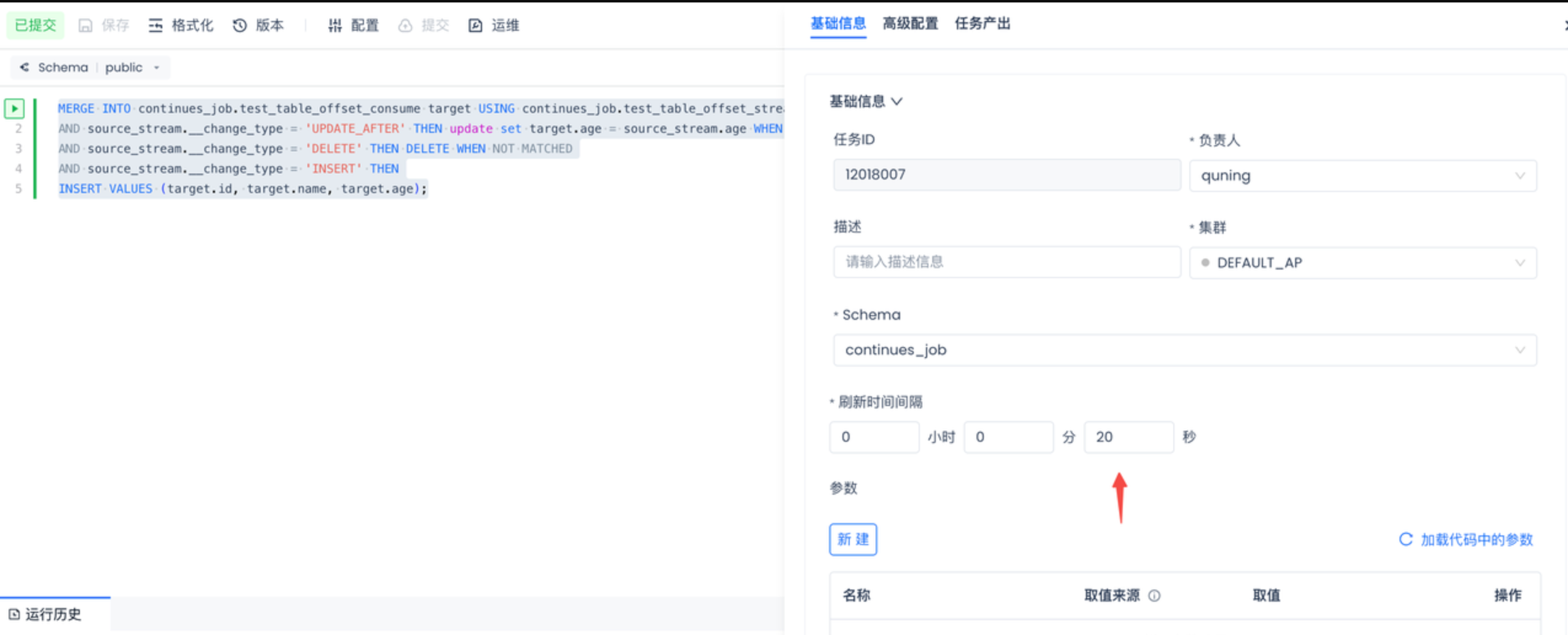Switch to the 高级配置 tab
1568x635 pixels.
pyautogui.click(x=910, y=24)
